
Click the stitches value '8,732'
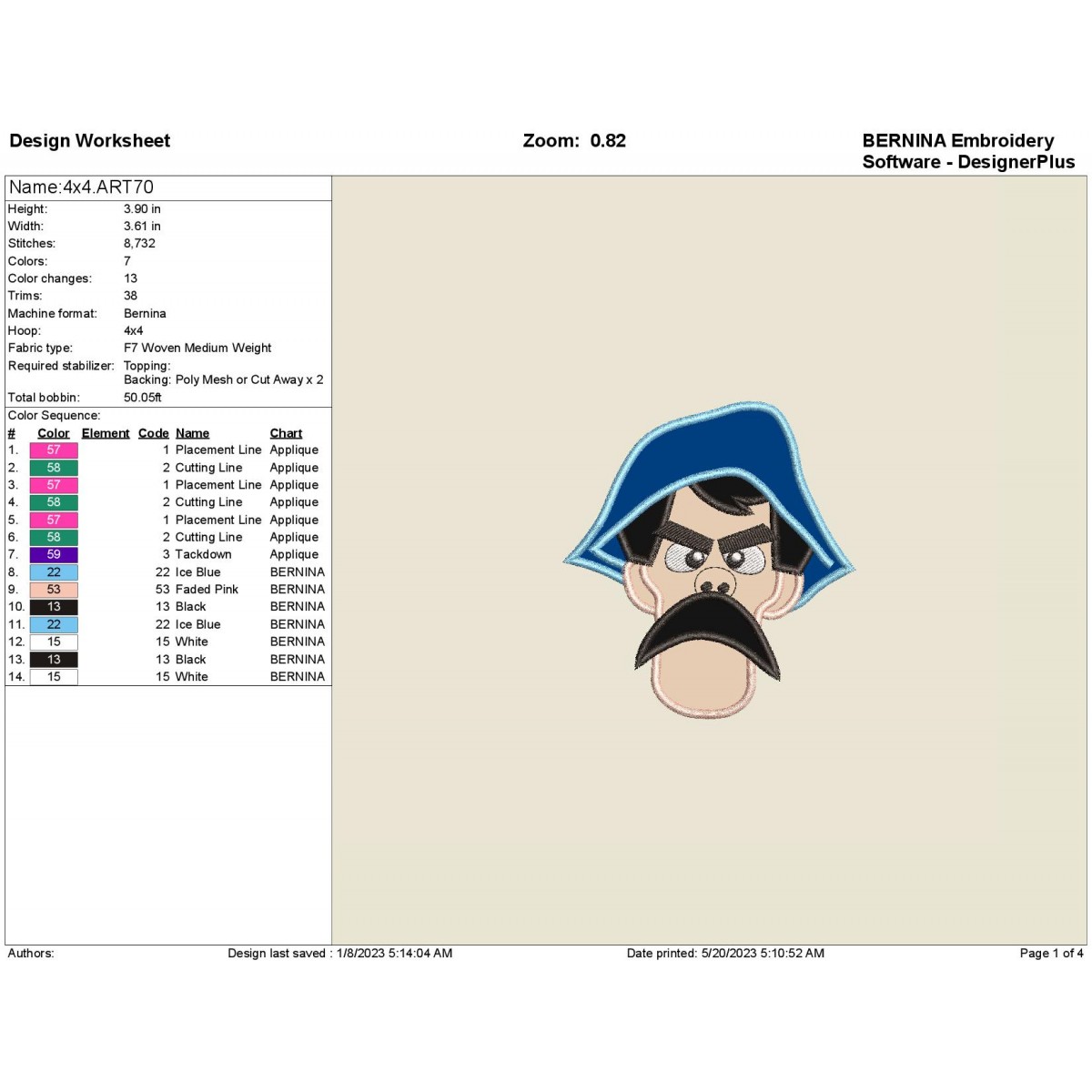point(139,243)
